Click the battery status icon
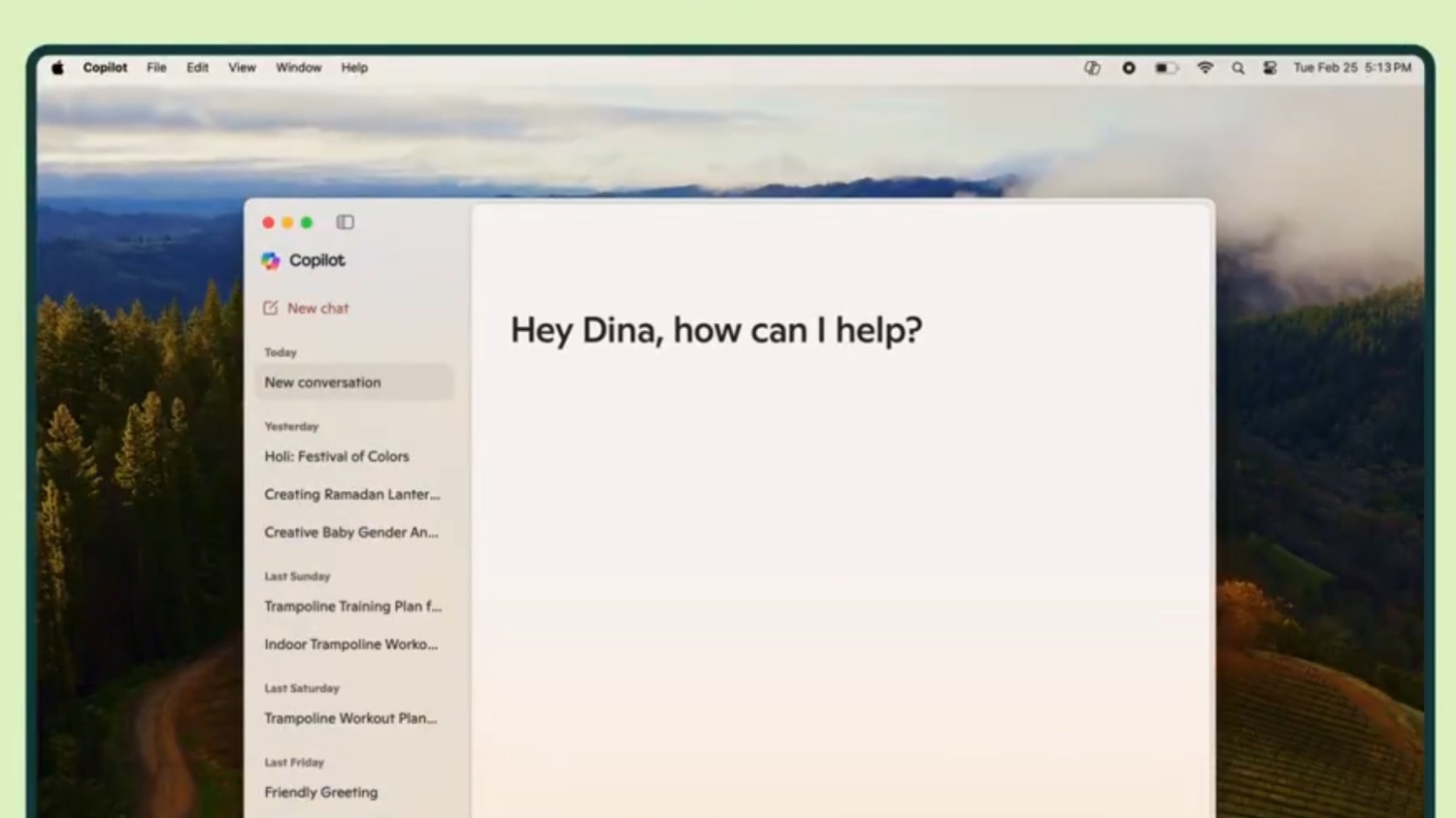1456x818 pixels. pyautogui.click(x=1166, y=68)
